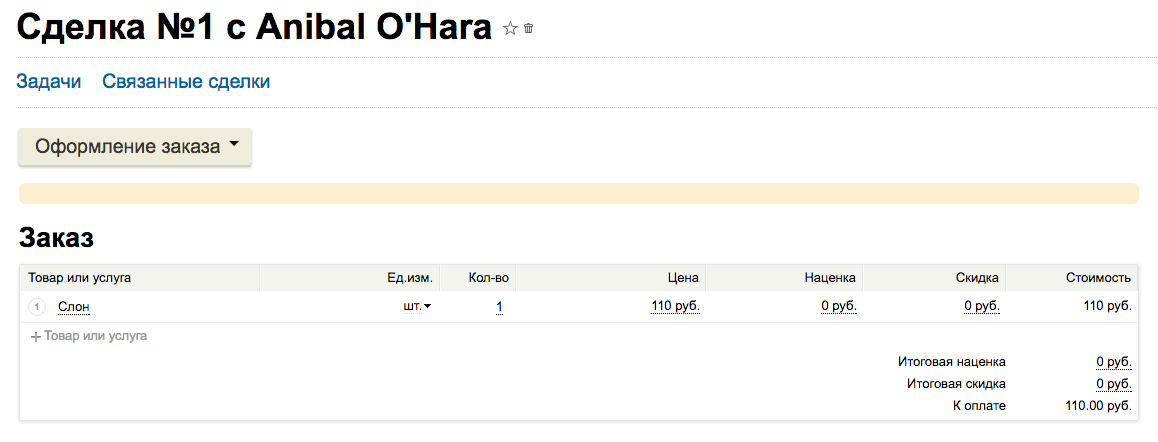Click the Товар или услуга column header
This screenshot has width=1158, height=442.
point(80,278)
